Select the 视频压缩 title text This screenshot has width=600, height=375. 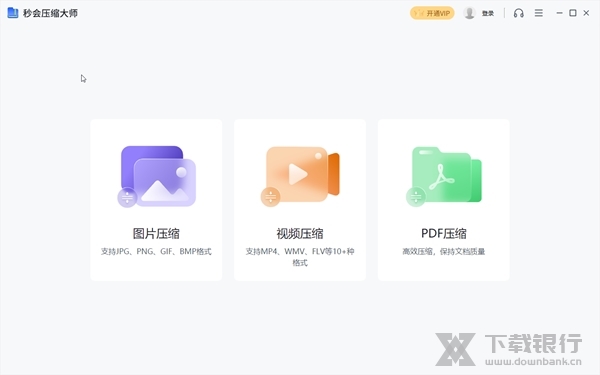point(300,233)
